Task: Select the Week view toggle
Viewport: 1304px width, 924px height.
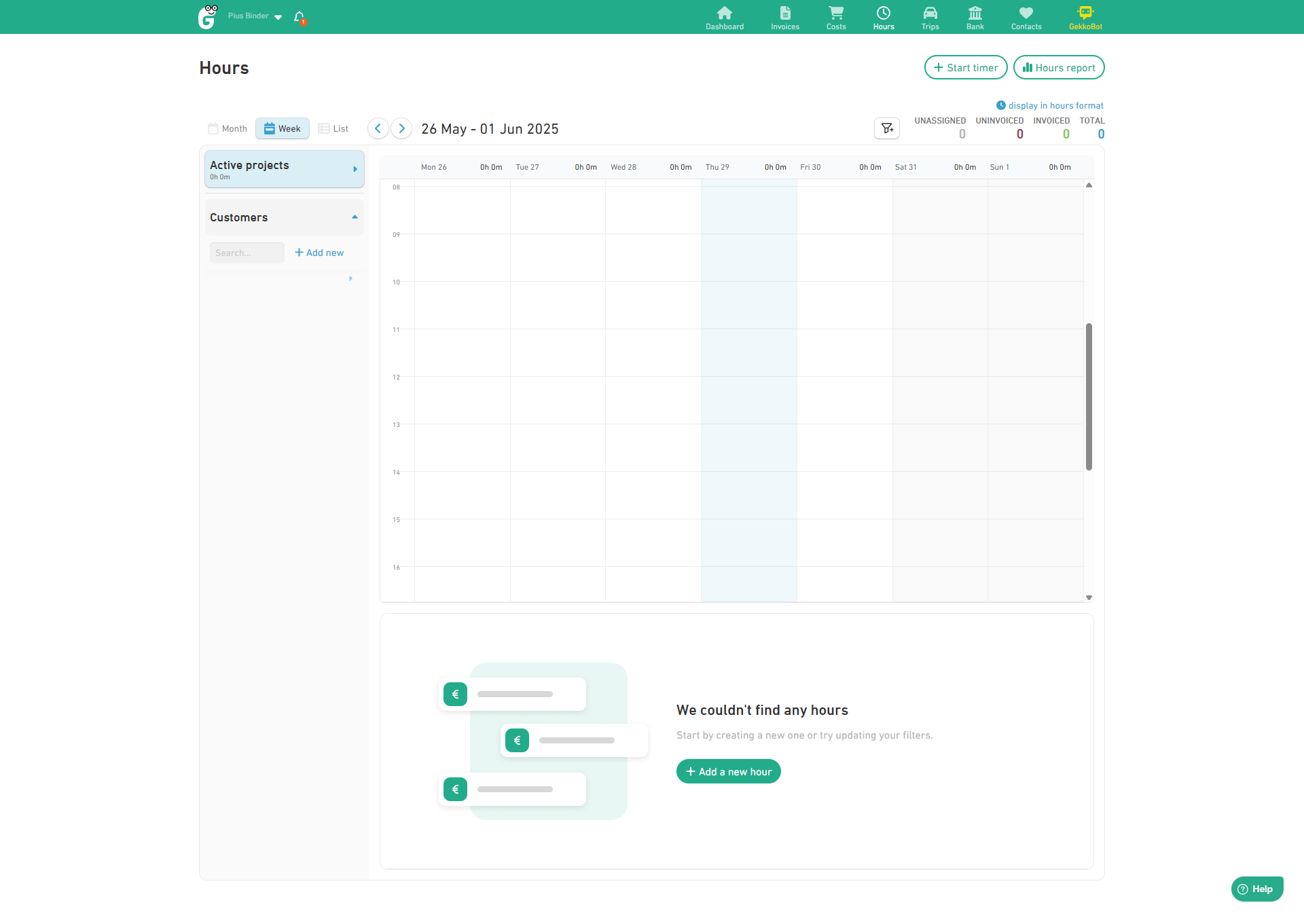Action: tap(283, 128)
